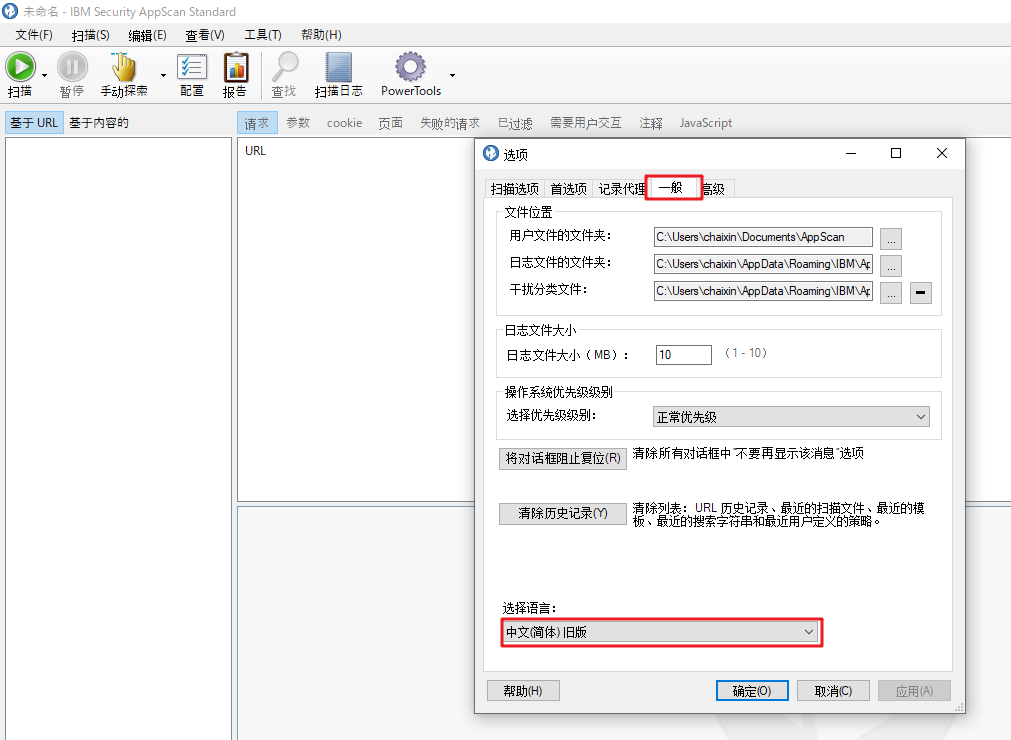Switch to 扫描选项 tab in options dialog

pos(515,189)
